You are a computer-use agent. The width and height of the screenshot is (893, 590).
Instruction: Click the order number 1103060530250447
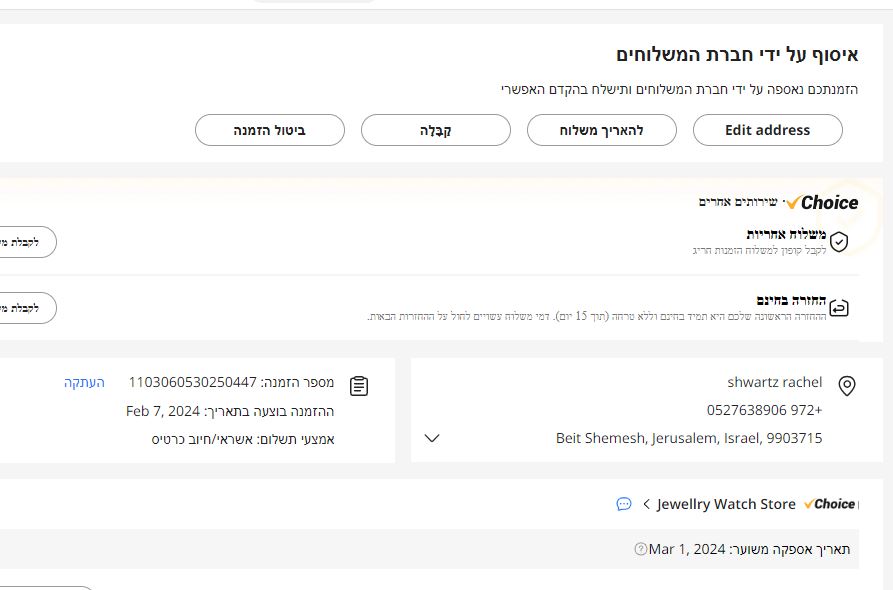point(193,383)
